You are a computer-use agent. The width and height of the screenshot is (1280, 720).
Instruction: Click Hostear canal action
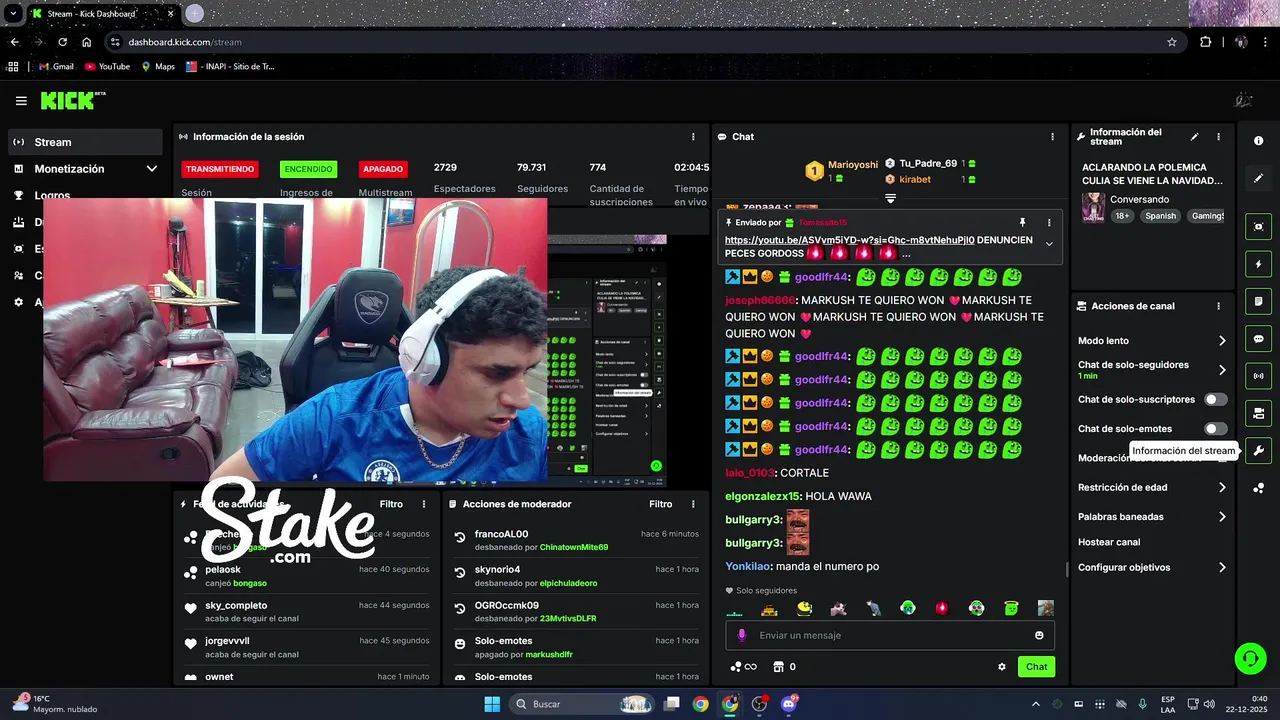pos(1109,542)
